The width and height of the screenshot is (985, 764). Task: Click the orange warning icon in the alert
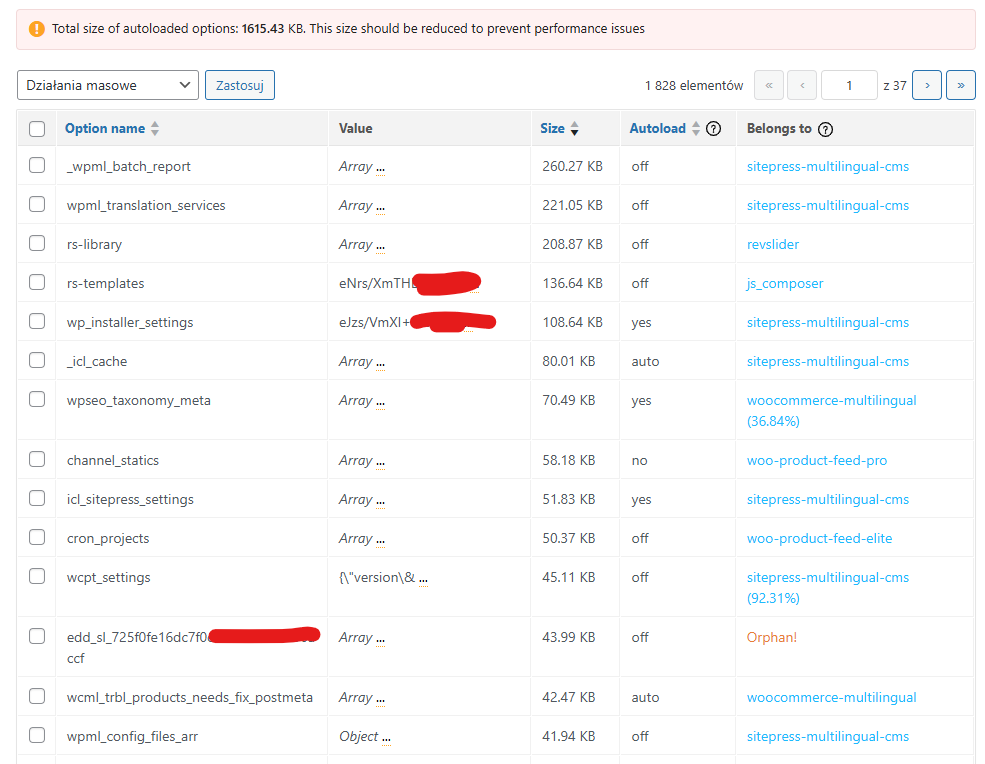coord(36,29)
